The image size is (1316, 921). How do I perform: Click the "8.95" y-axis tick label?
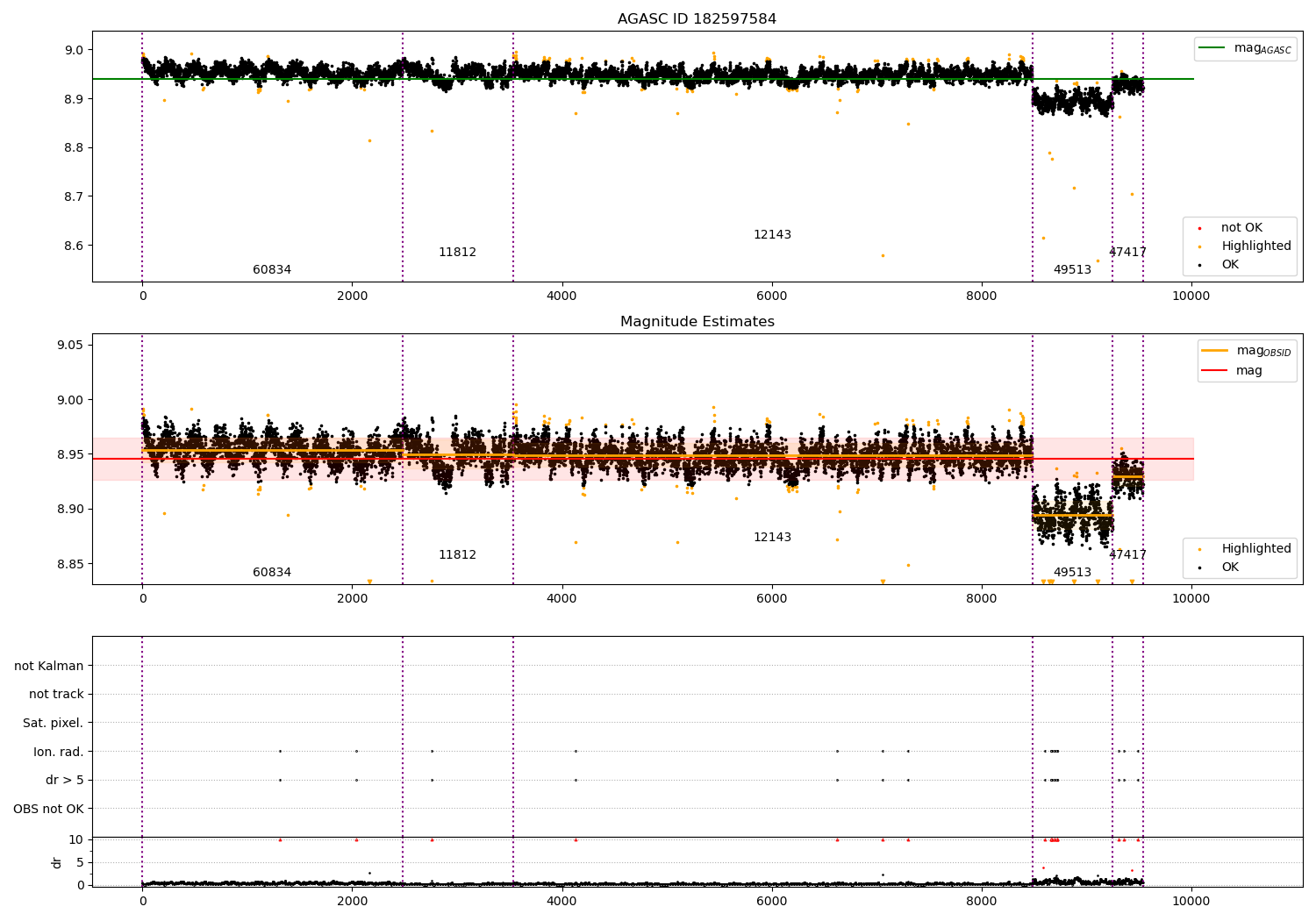coord(70,454)
